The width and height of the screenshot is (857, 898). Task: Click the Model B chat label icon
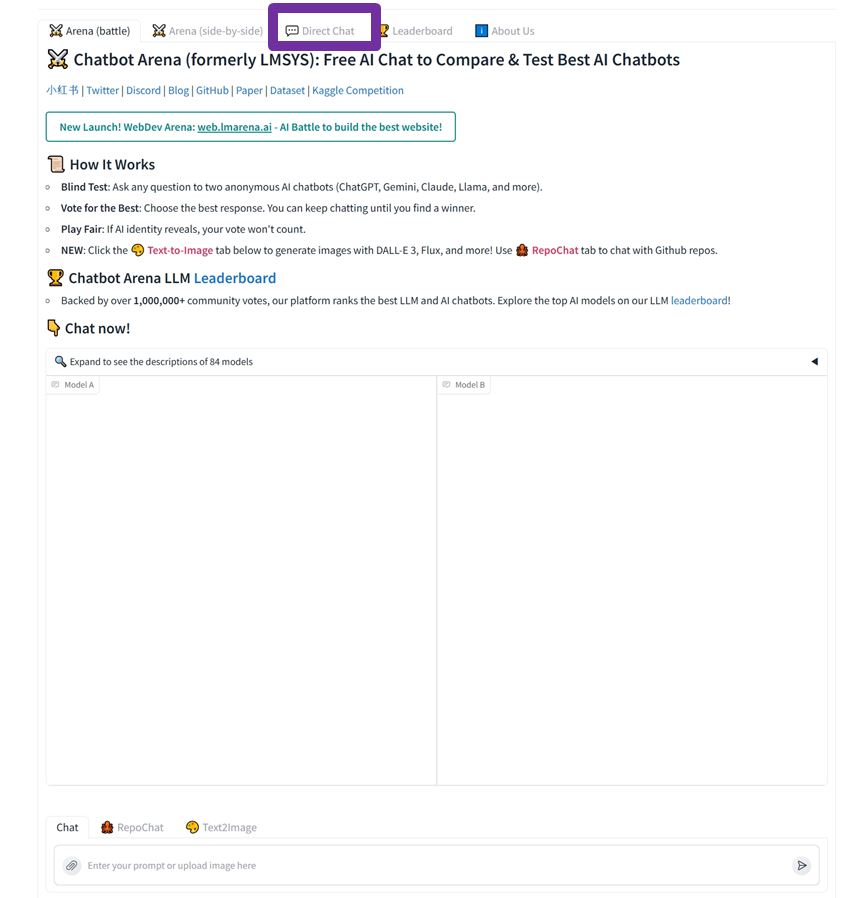coord(446,385)
